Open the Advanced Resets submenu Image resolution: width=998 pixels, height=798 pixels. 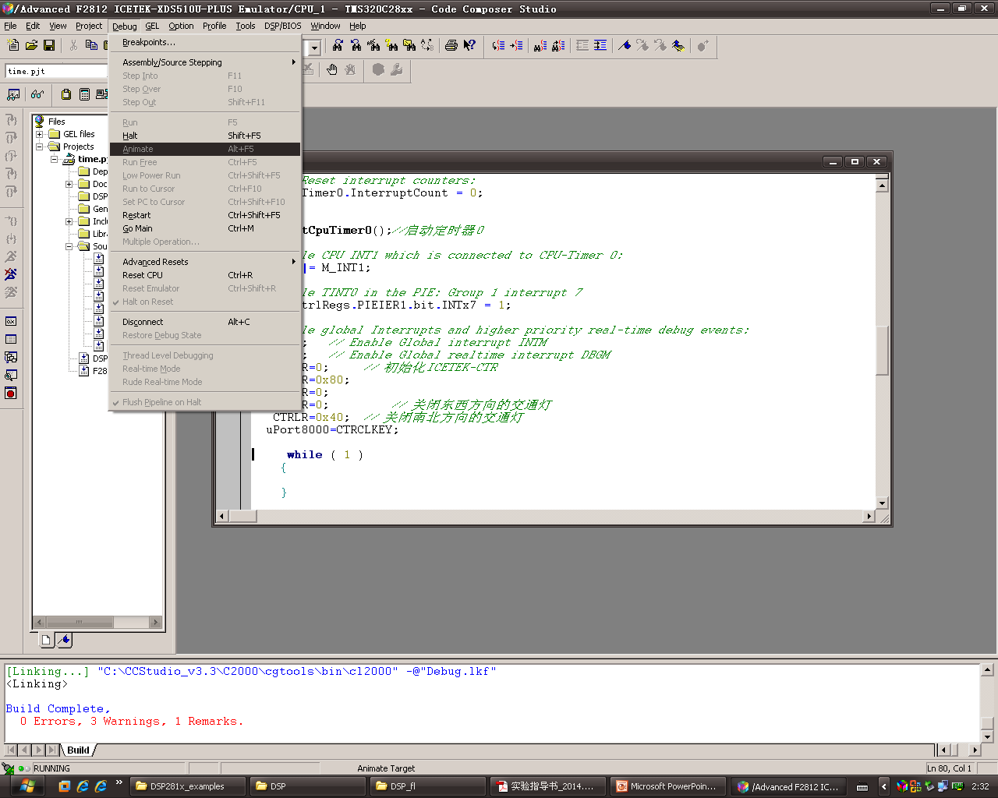204,262
